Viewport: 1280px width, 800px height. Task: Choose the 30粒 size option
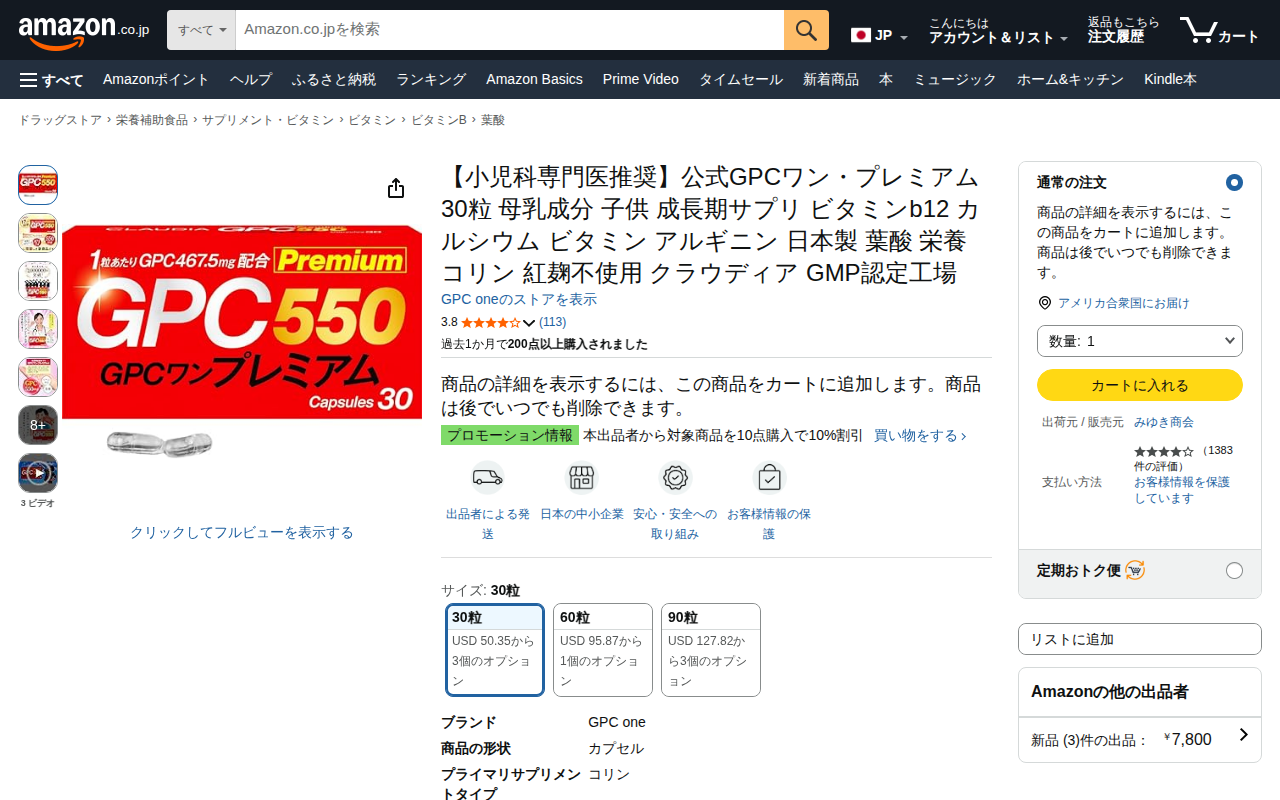click(495, 650)
